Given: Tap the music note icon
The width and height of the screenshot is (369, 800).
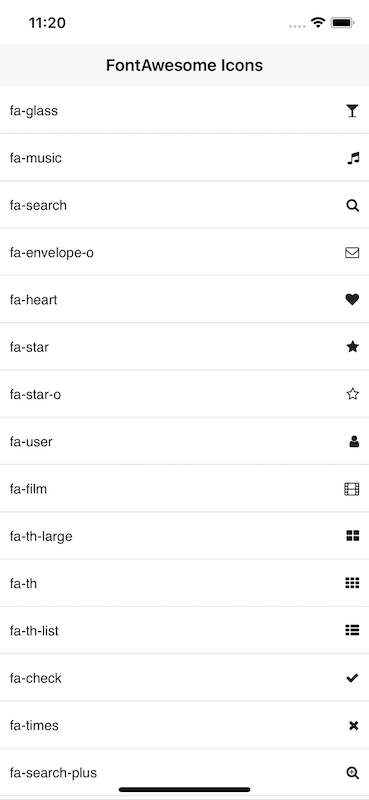Looking at the screenshot, I should click(x=353, y=158).
